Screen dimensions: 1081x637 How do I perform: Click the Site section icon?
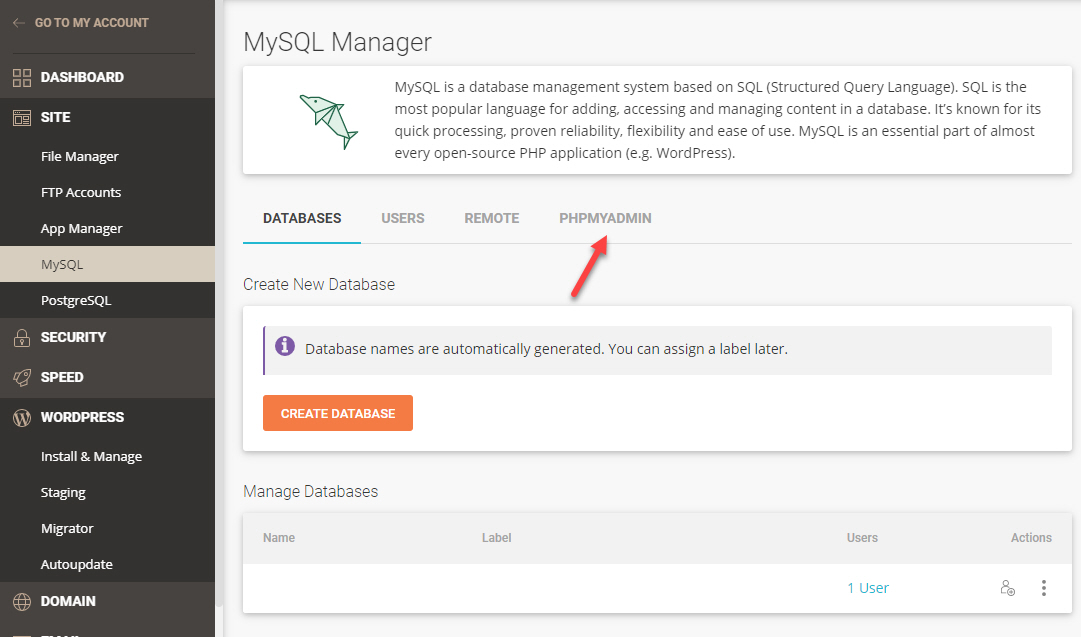click(x=22, y=118)
